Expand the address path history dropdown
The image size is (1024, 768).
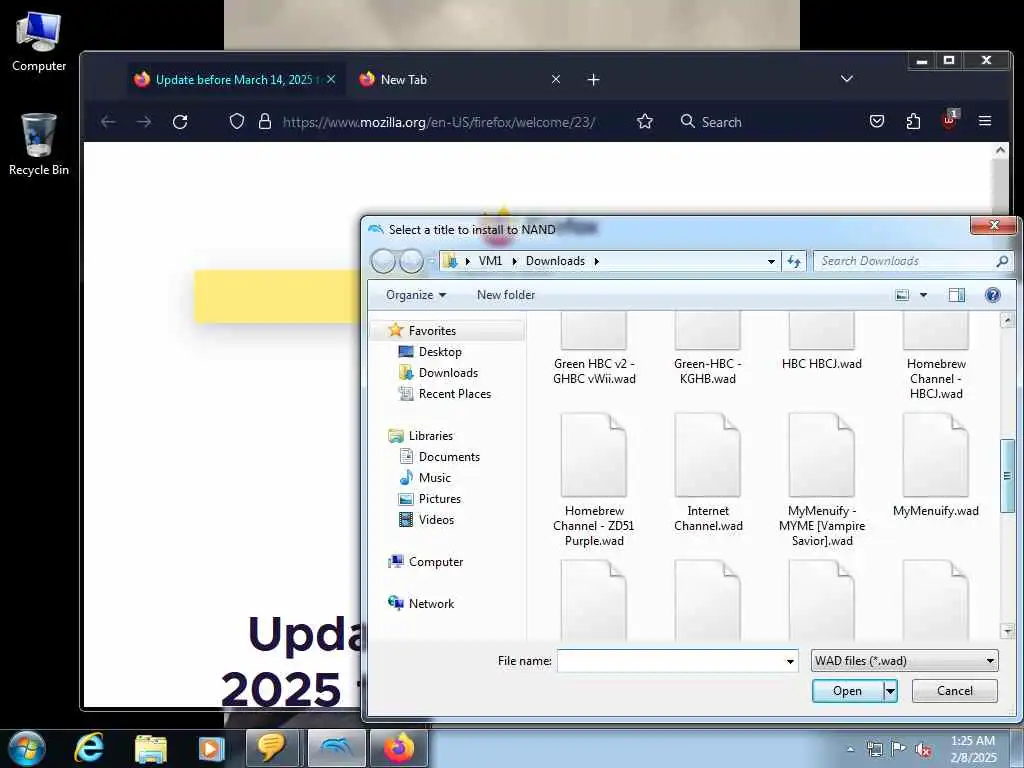[x=771, y=261]
